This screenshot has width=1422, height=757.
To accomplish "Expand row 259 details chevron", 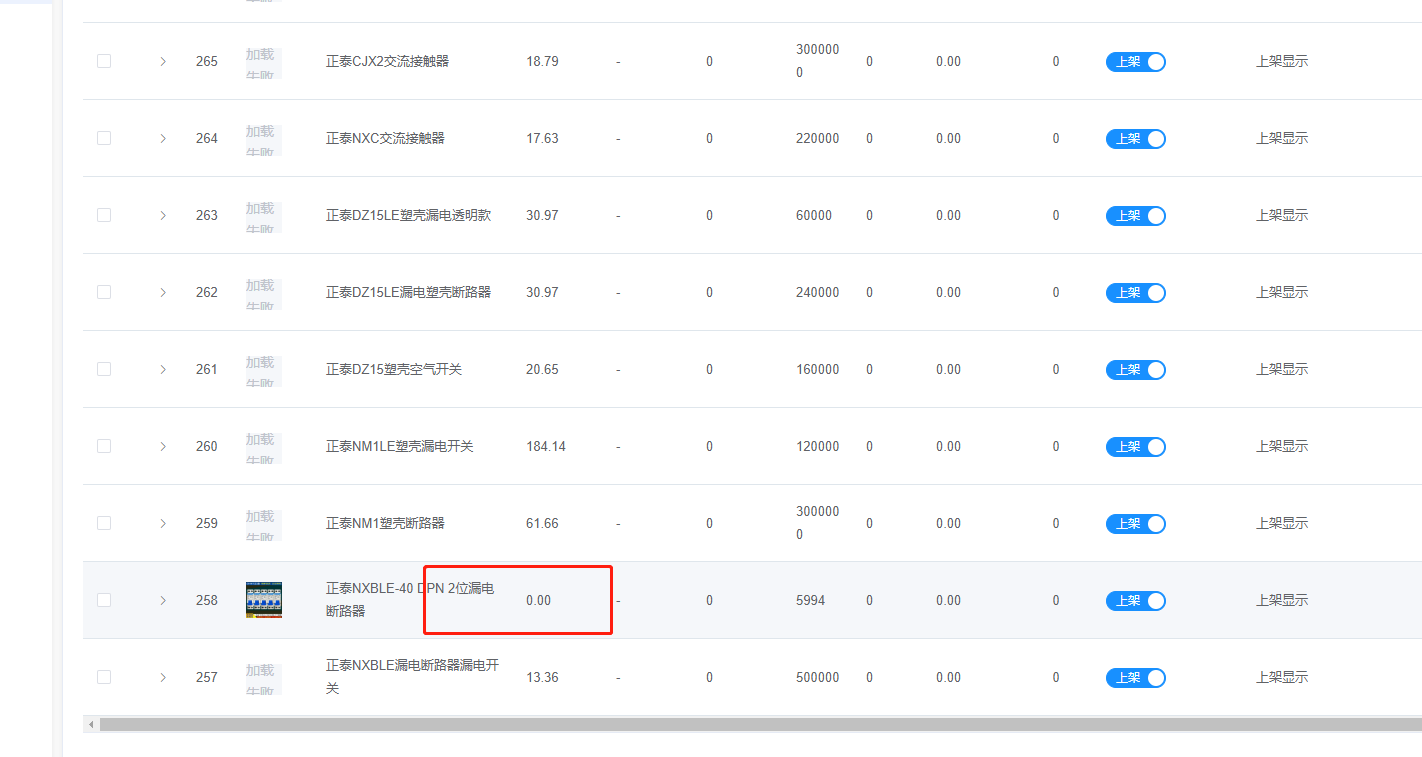I will (163, 523).
